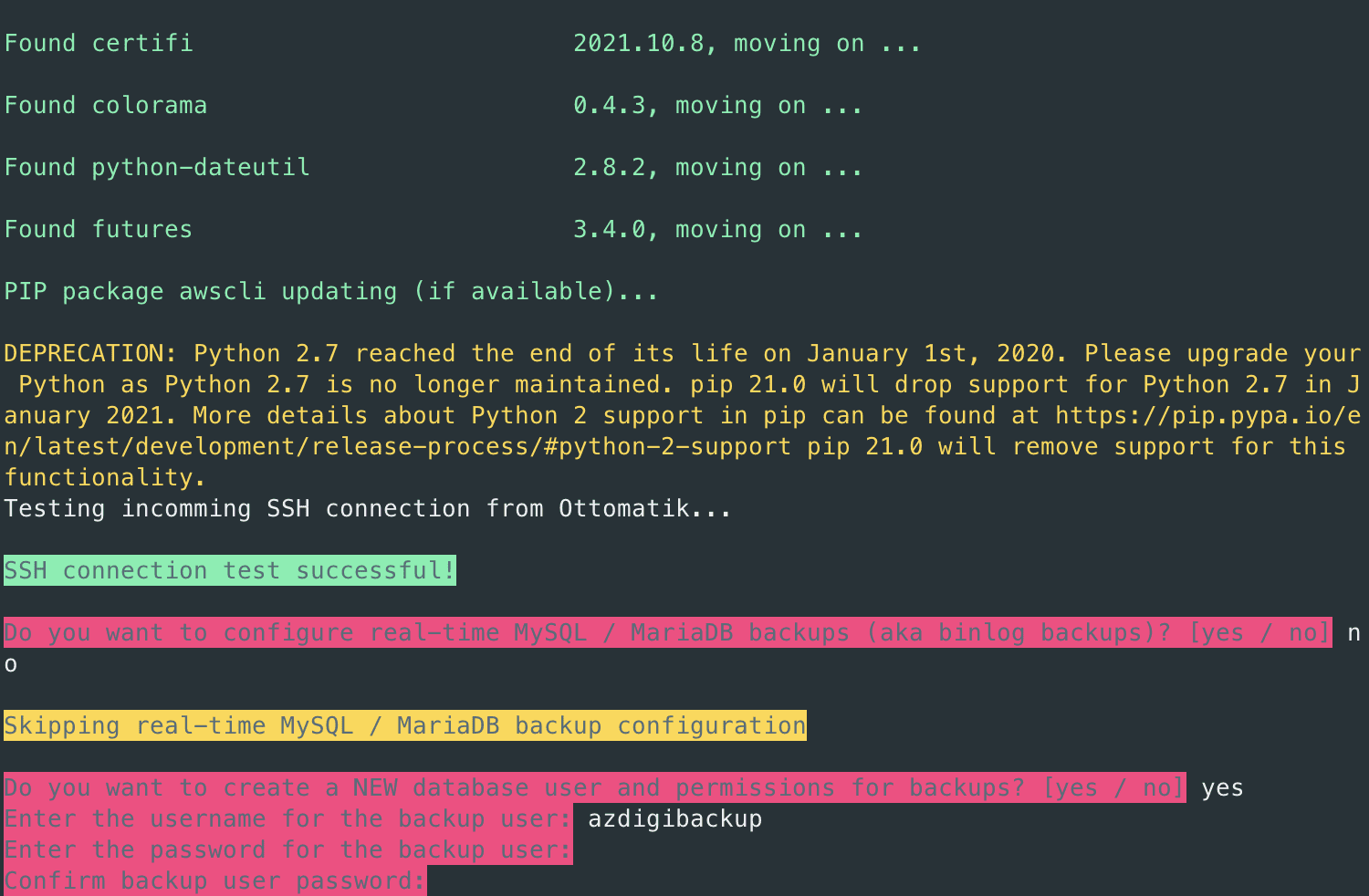Viewport: 1369px width, 896px height.
Task: Click the certifi version '2021.10.8'
Action: [637, 44]
